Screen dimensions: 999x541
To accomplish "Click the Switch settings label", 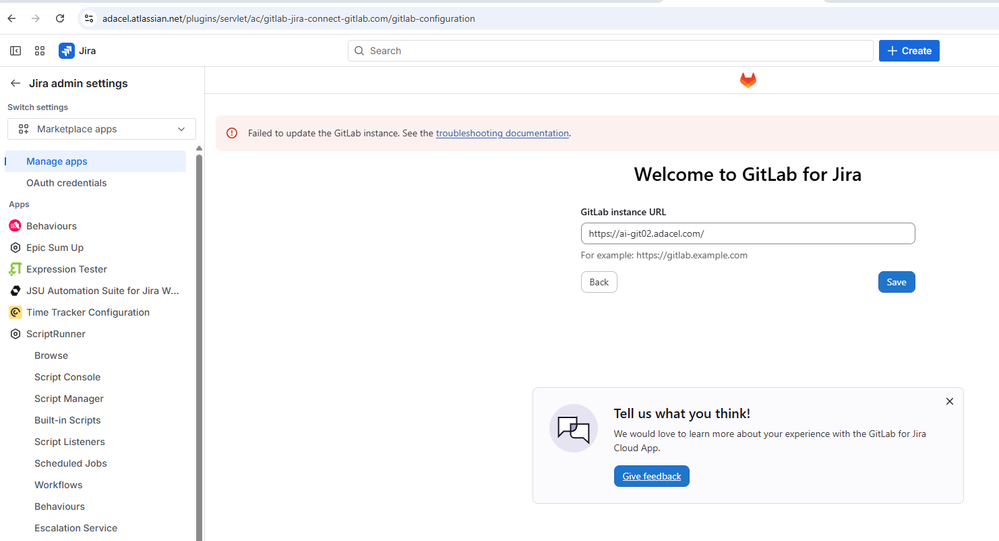I will click(x=38, y=107).
